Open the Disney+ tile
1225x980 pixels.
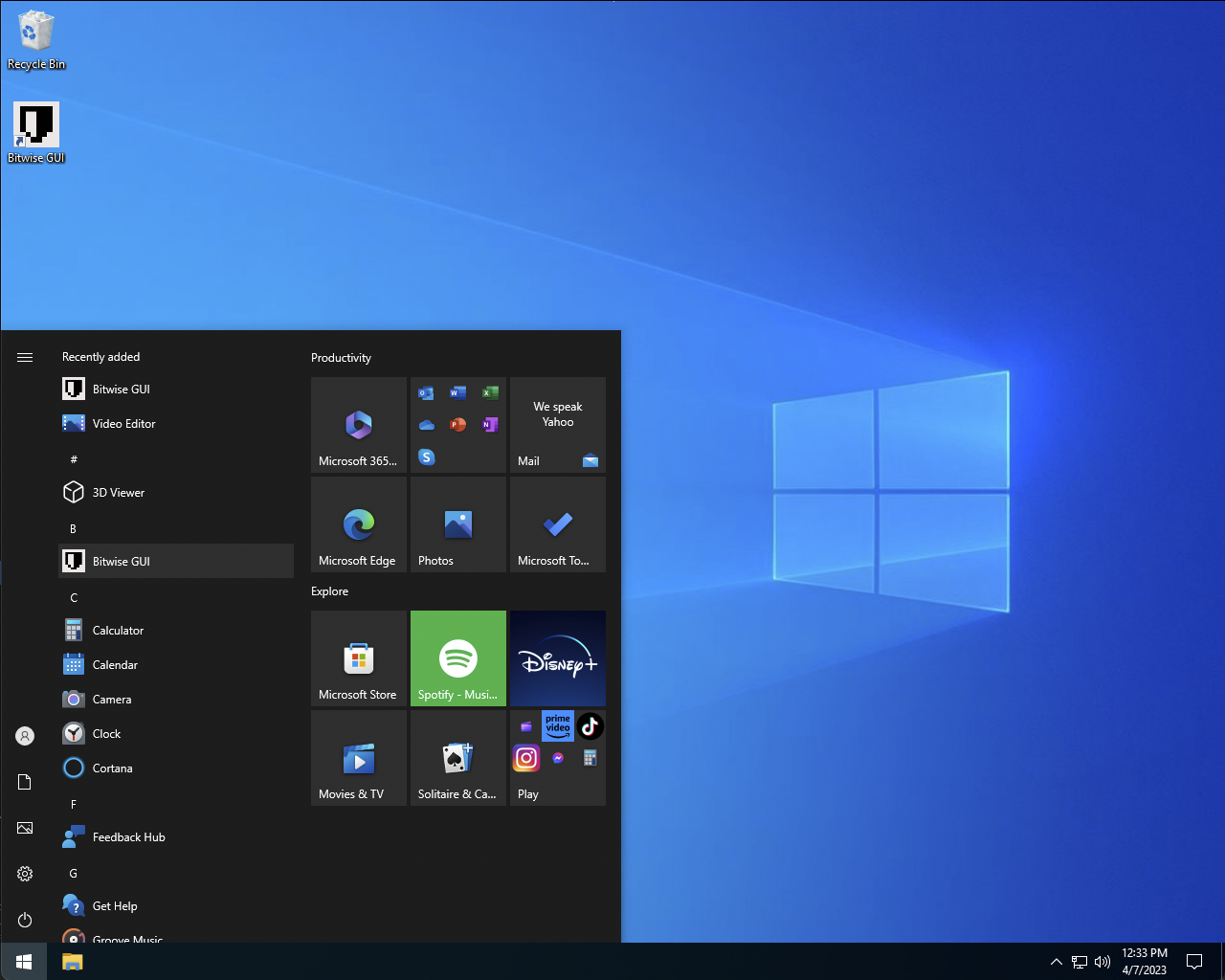[558, 658]
